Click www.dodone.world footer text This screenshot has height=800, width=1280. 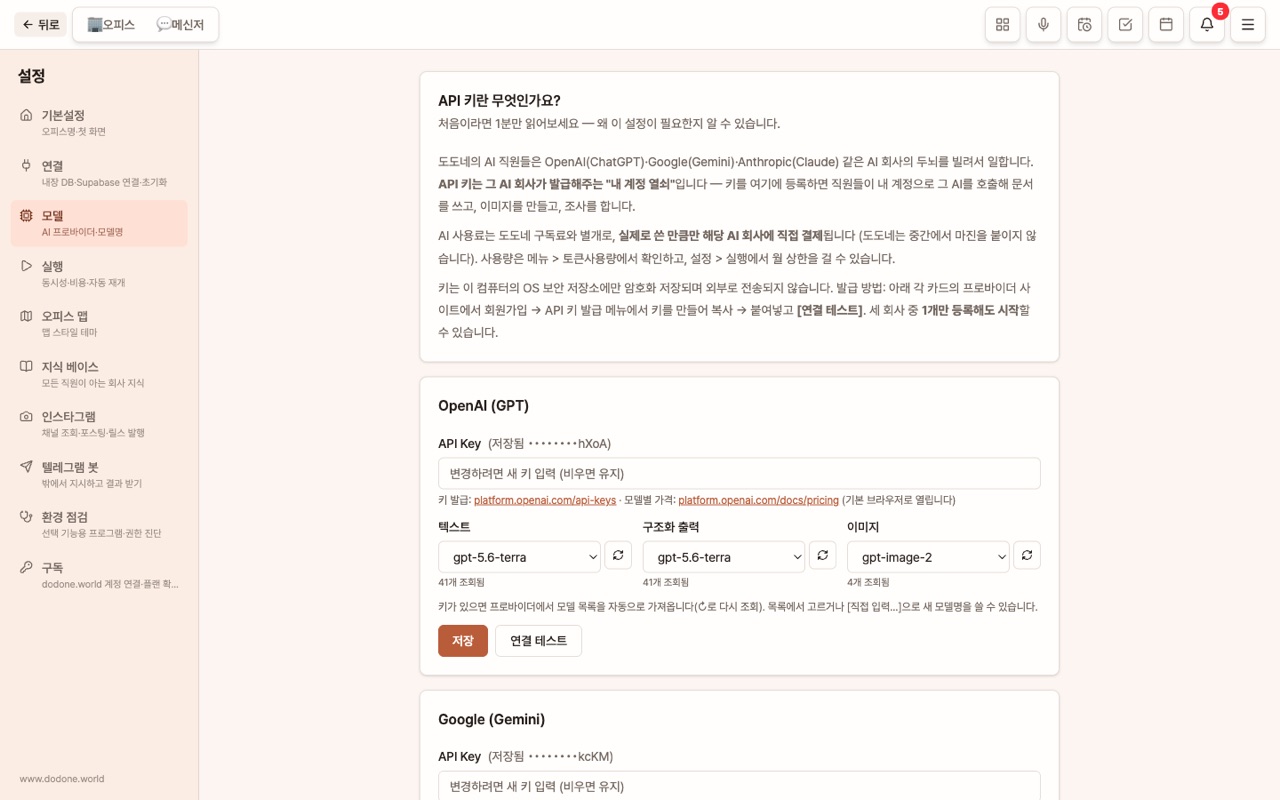pyautogui.click(x=62, y=779)
